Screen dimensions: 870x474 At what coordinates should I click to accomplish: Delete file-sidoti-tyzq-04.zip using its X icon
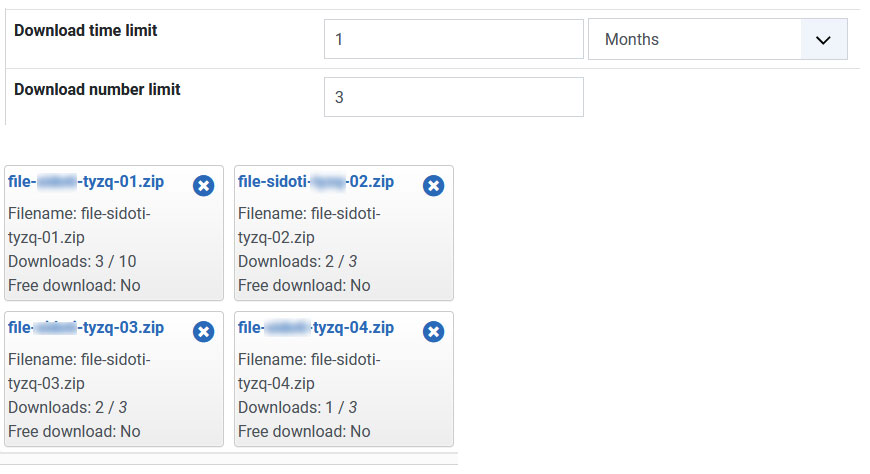pos(433,332)
